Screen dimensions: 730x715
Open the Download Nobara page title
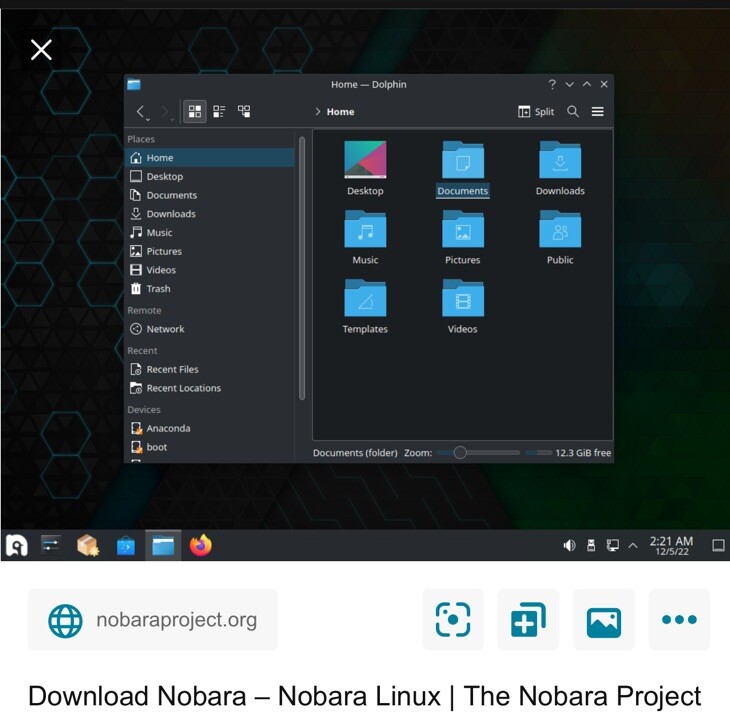click(x=365, y=696)
